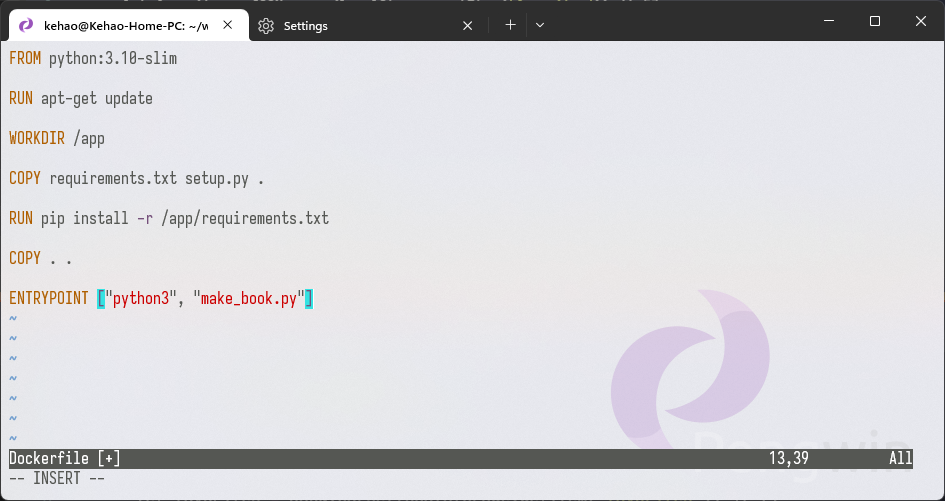The image size is (945, 501).
Task: Click 'requirements.txt' in the first COPY line
Action: (113, 178)
